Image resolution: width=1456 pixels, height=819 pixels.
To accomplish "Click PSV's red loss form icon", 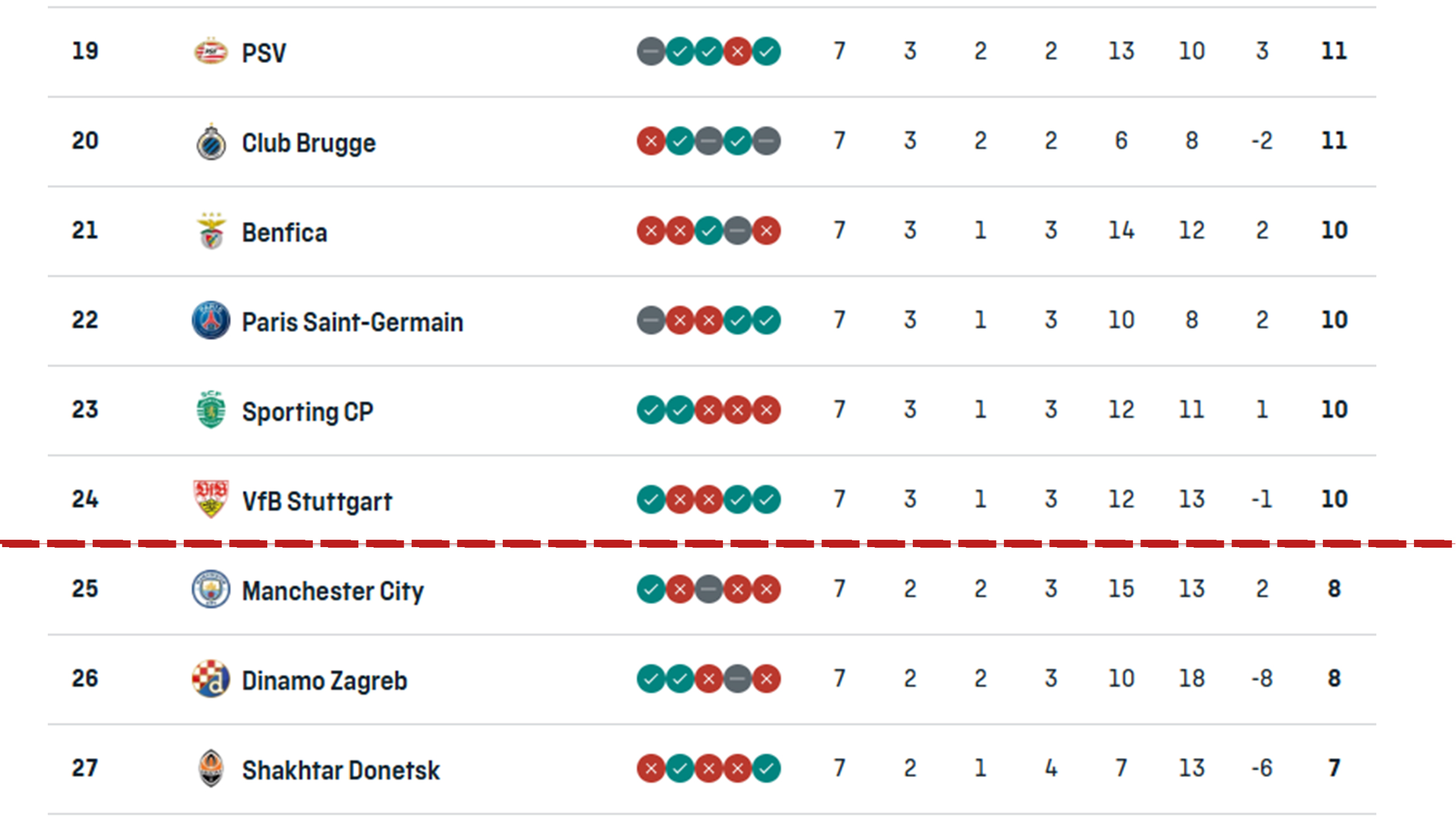I will [737, 52].
